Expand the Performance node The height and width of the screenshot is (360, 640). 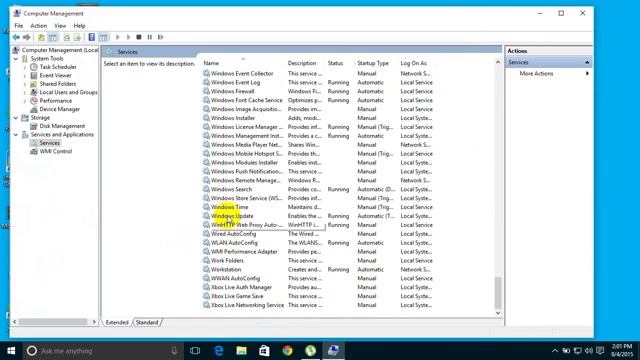24,101
